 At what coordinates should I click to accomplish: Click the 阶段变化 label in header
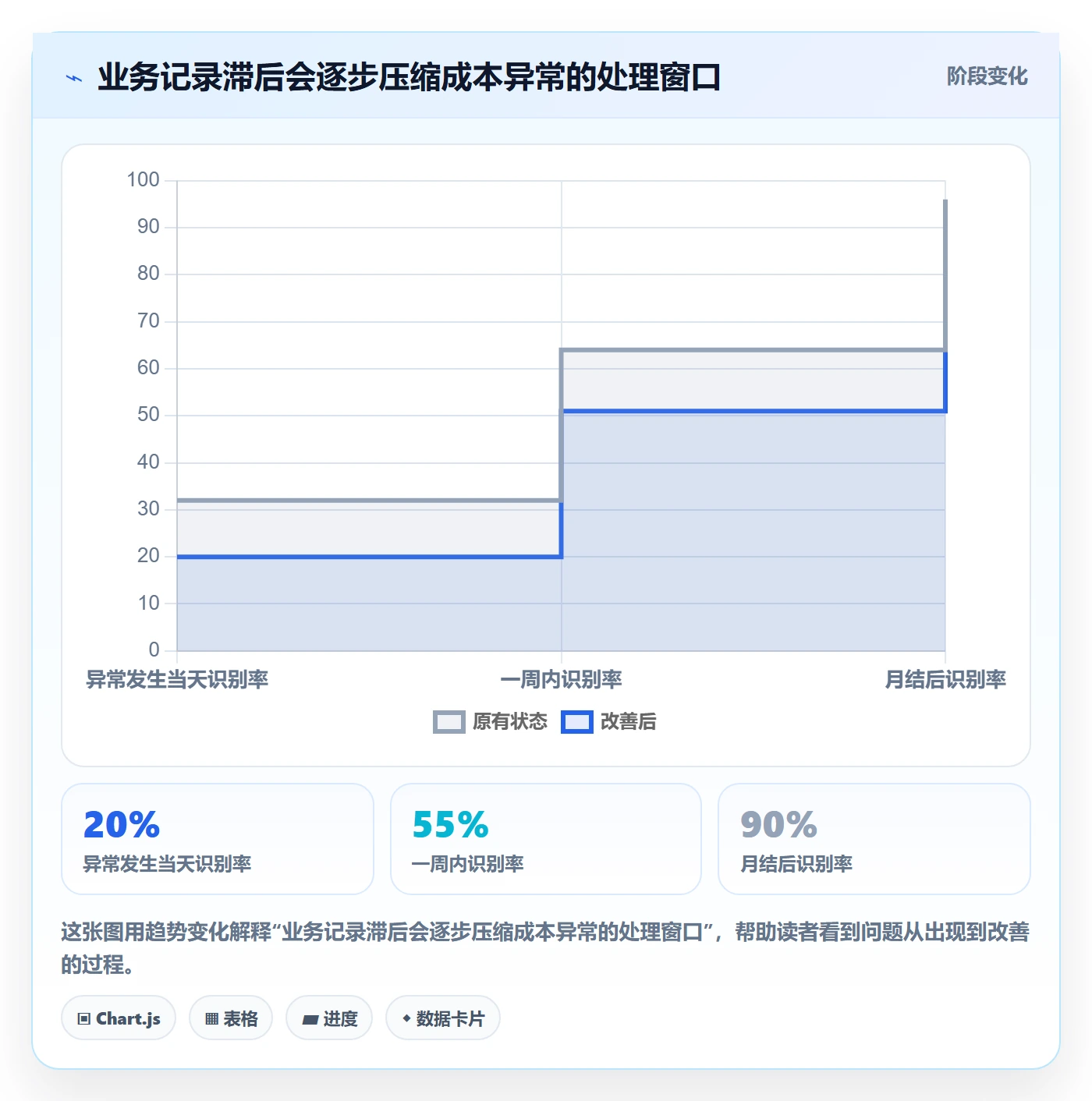pyautogui.click(x=987, y=76)
